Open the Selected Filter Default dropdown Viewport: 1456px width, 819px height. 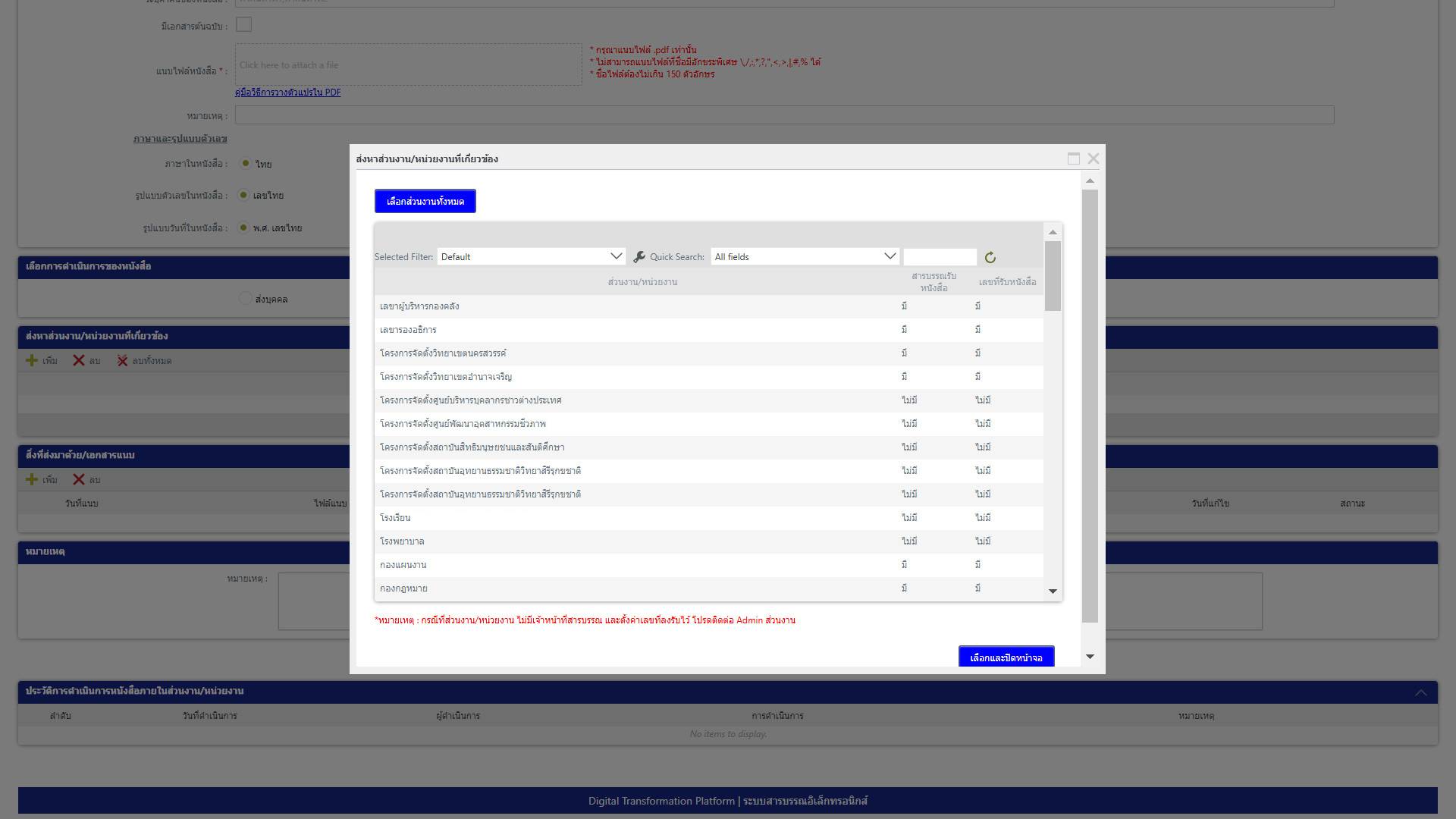click(531, 257)
